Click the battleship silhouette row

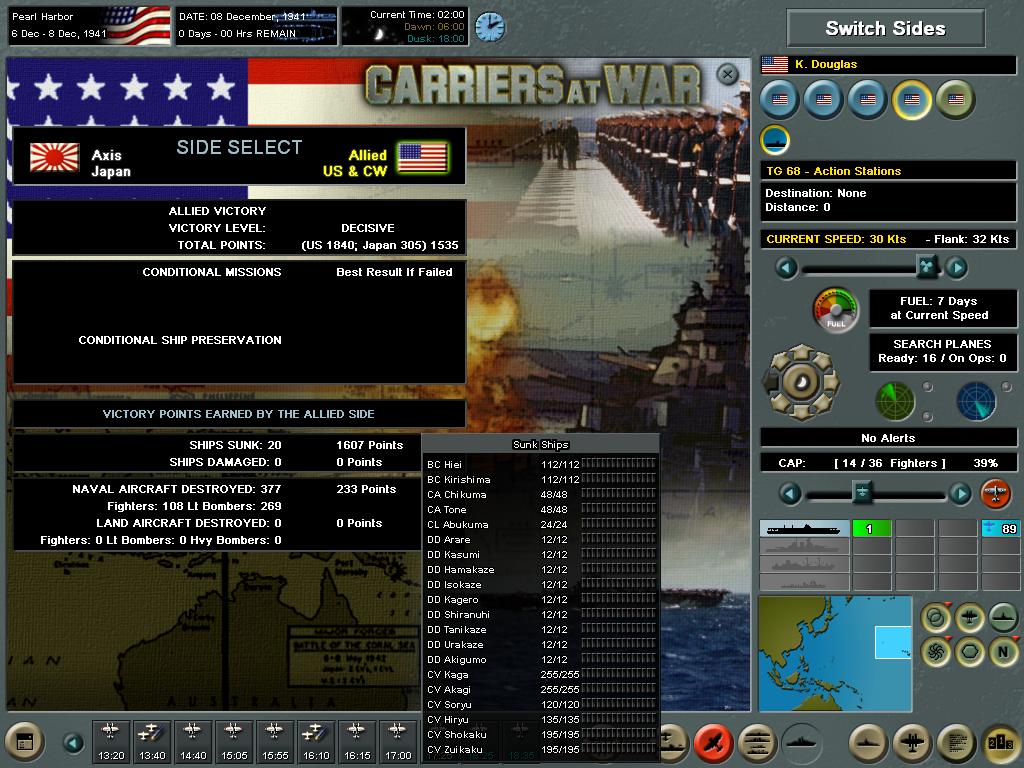coord(805,547)
